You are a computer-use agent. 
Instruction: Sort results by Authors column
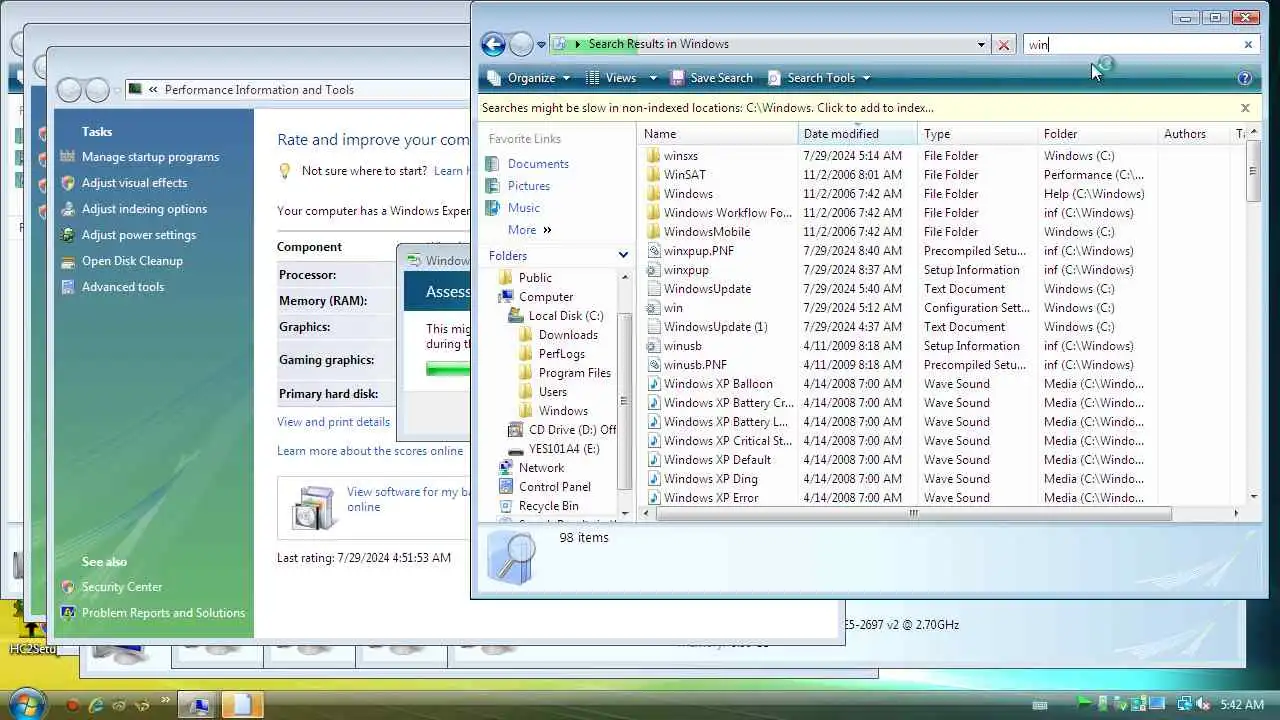(x=1194, y=134)
